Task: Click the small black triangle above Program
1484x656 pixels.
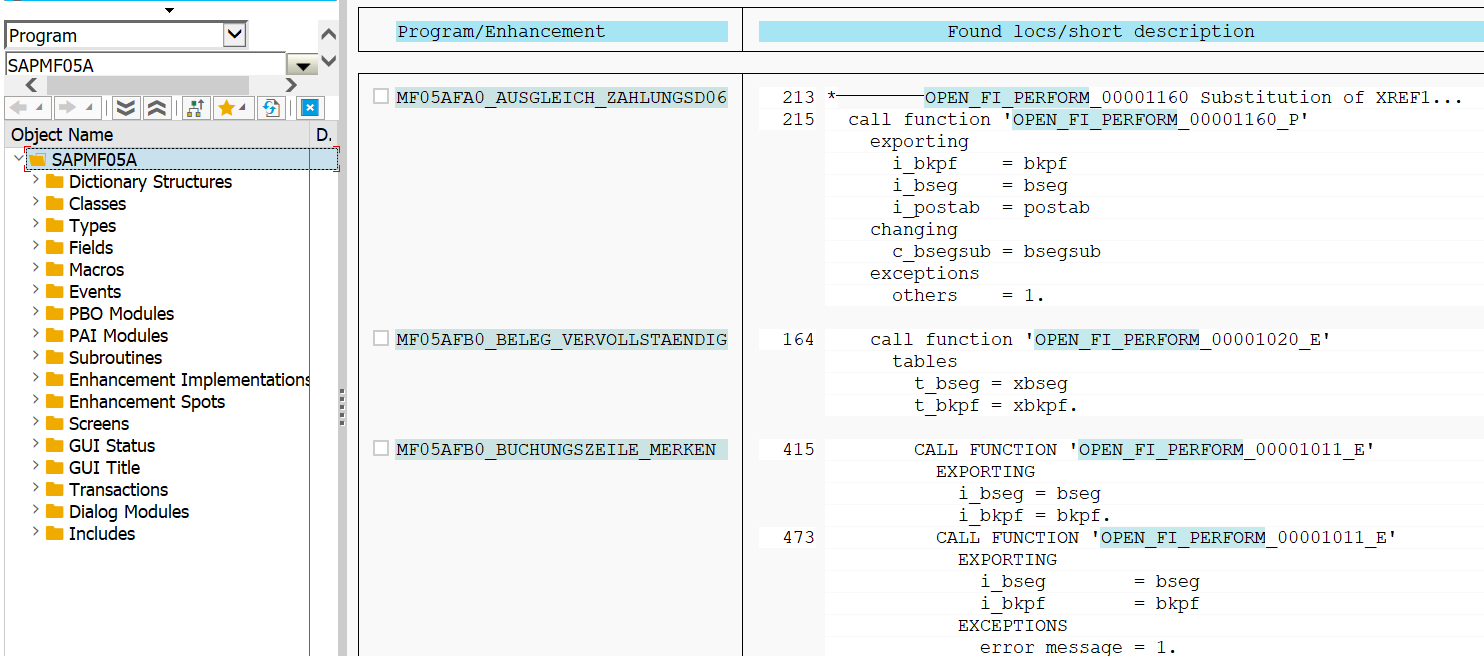Action: coord(169,10)
